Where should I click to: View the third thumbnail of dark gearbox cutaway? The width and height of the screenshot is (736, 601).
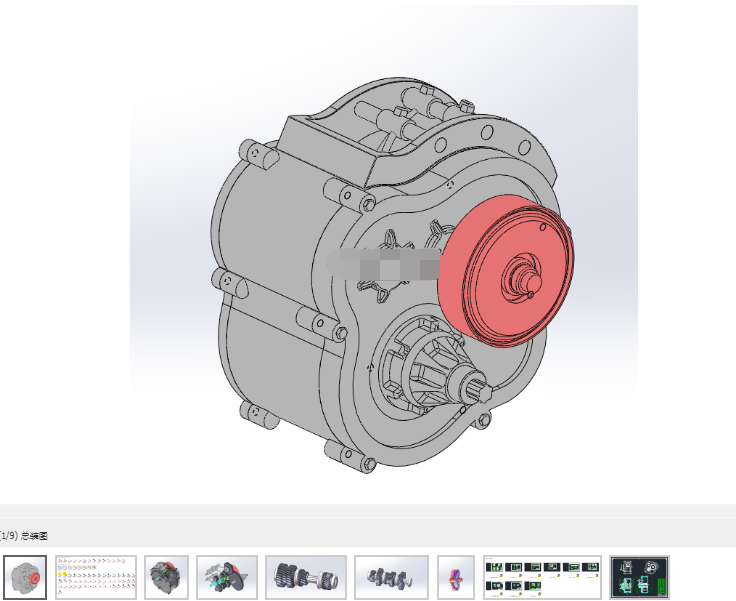coord(166,578)
